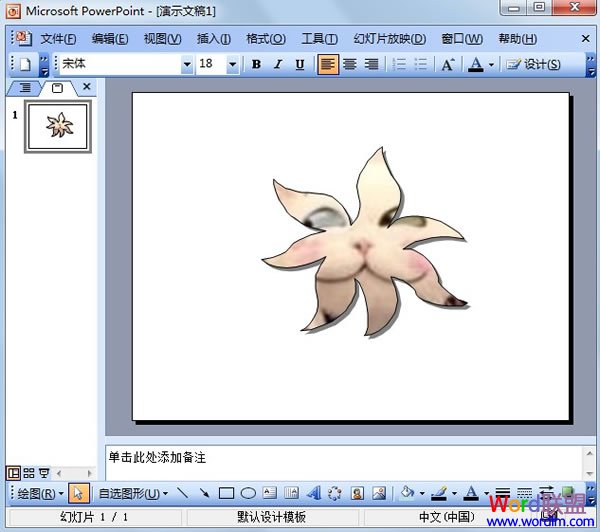Select the Rectangle tool
This screenshot has width=600, height=532.
point(226,493)
